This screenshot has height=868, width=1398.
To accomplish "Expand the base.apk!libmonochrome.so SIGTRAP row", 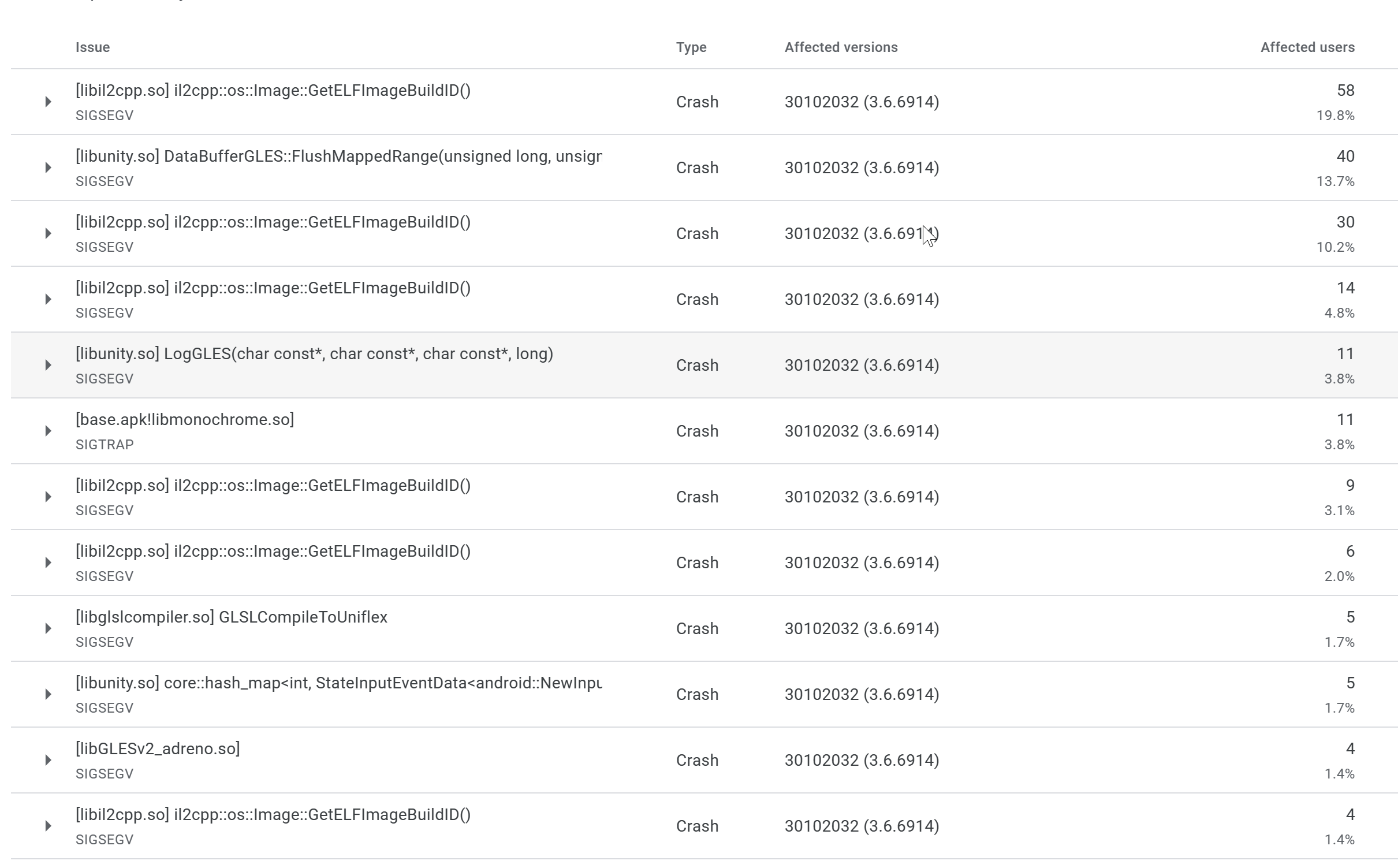I will (x=48, y=431).
